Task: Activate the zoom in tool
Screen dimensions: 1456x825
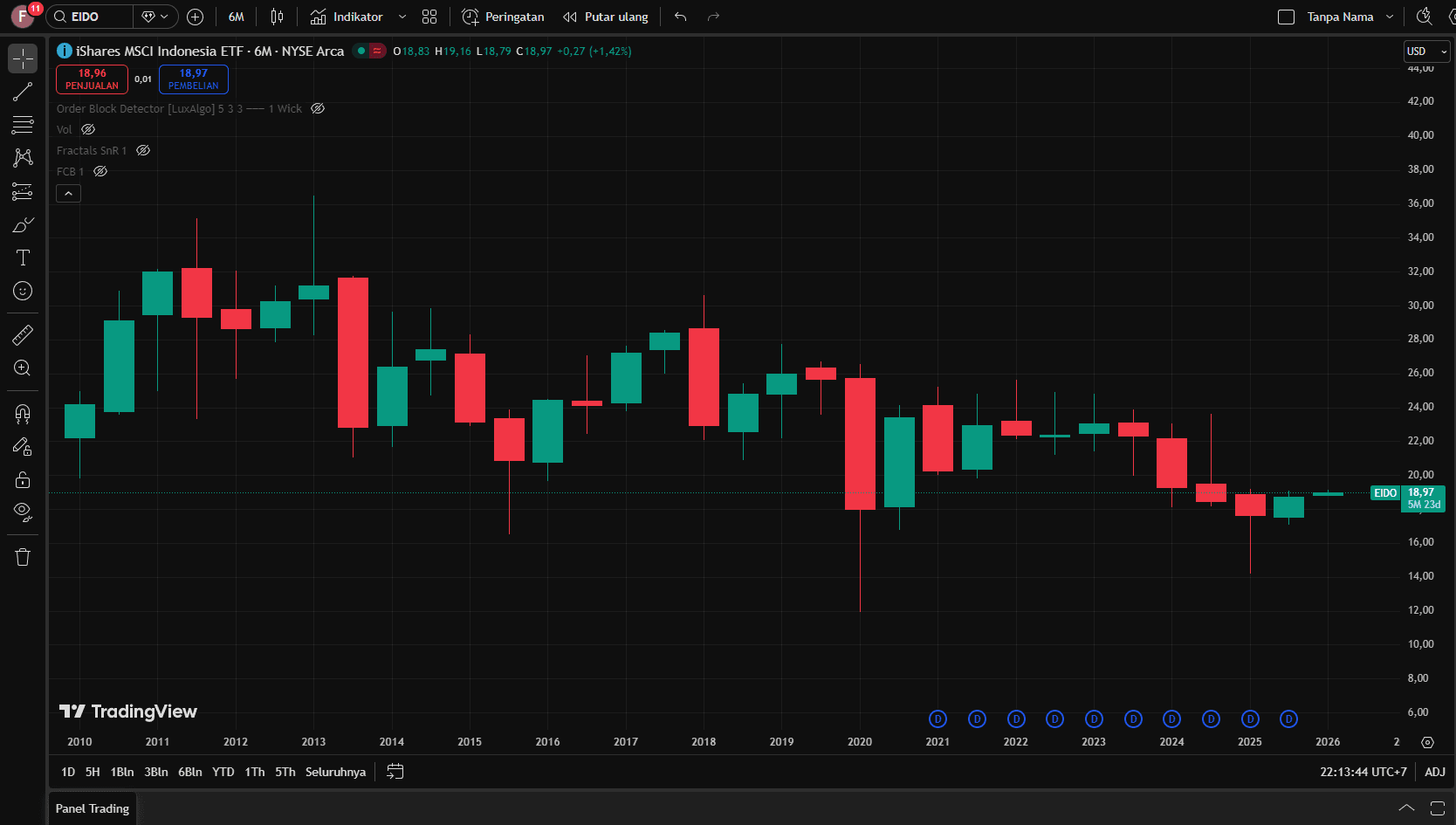Action: click(x=23, y=368)
